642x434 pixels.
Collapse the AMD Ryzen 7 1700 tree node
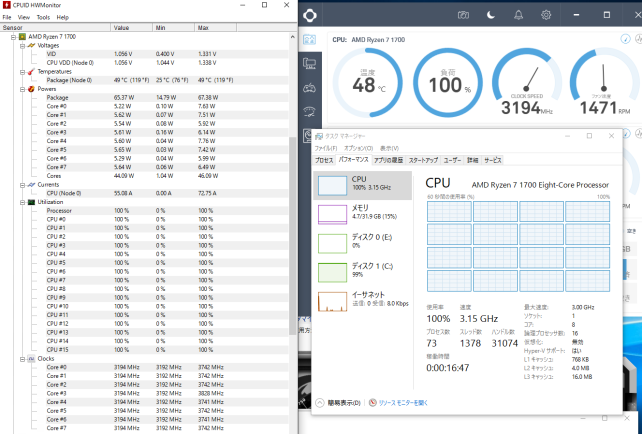coord(13,36)
